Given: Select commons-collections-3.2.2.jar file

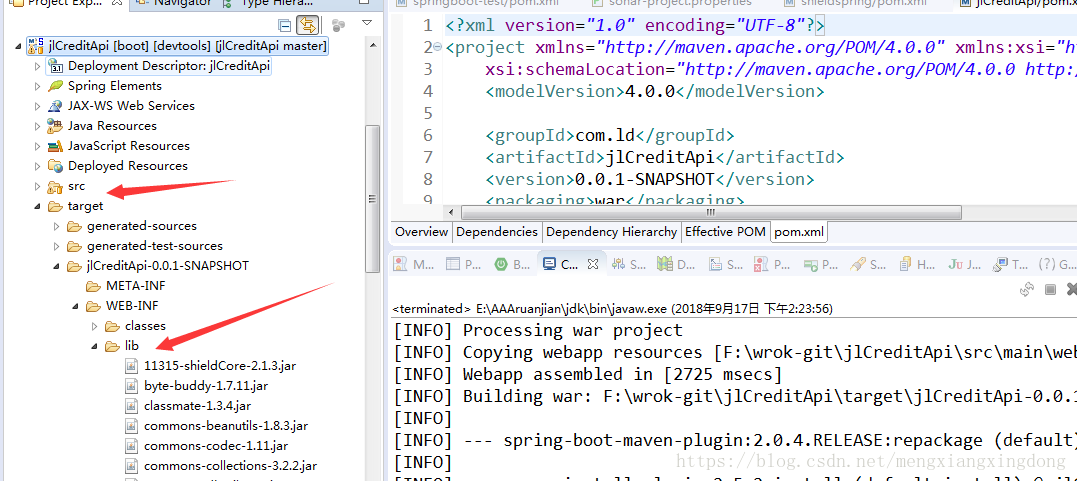Looking at the screenshot, I should [x=231, y=465].
